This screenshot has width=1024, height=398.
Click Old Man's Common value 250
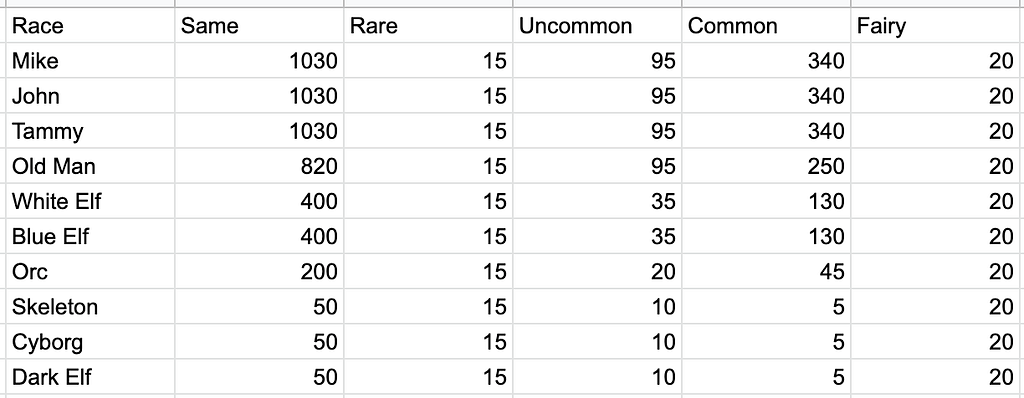coord(767,166)
